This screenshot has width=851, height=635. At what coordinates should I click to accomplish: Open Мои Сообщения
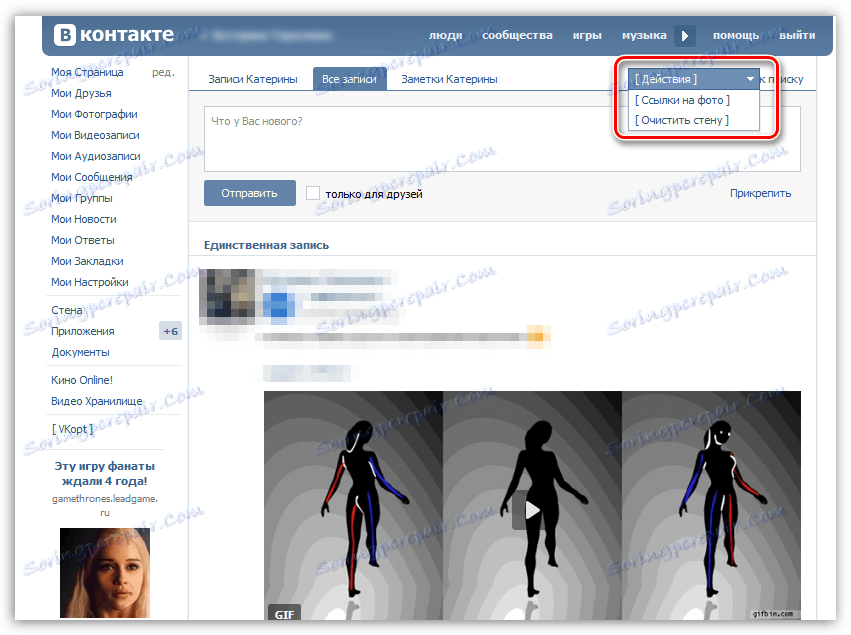[x=92, y=177]
